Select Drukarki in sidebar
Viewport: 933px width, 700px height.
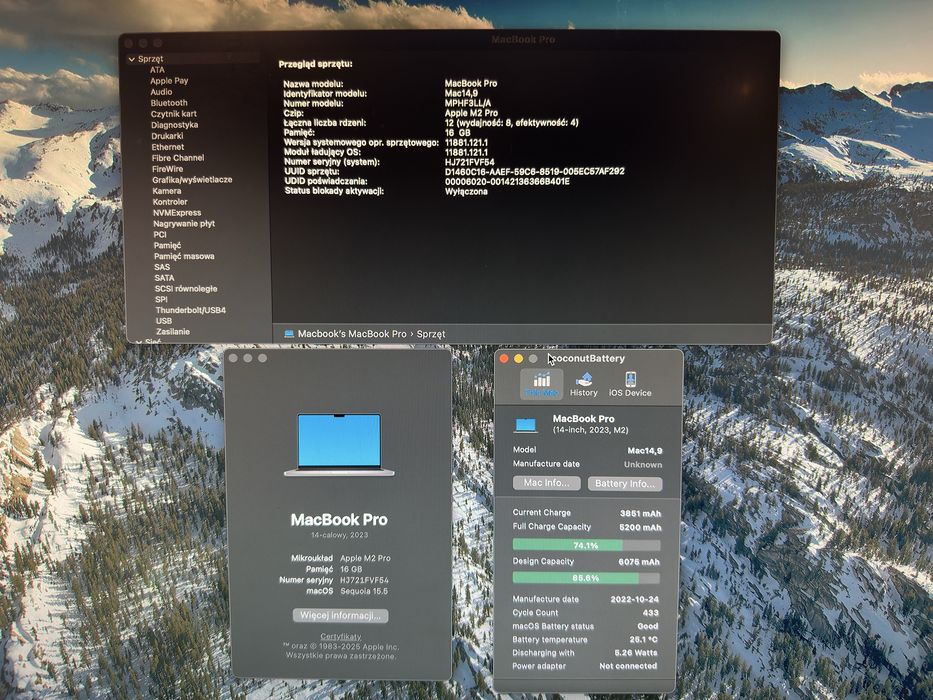tap(167, 136)
